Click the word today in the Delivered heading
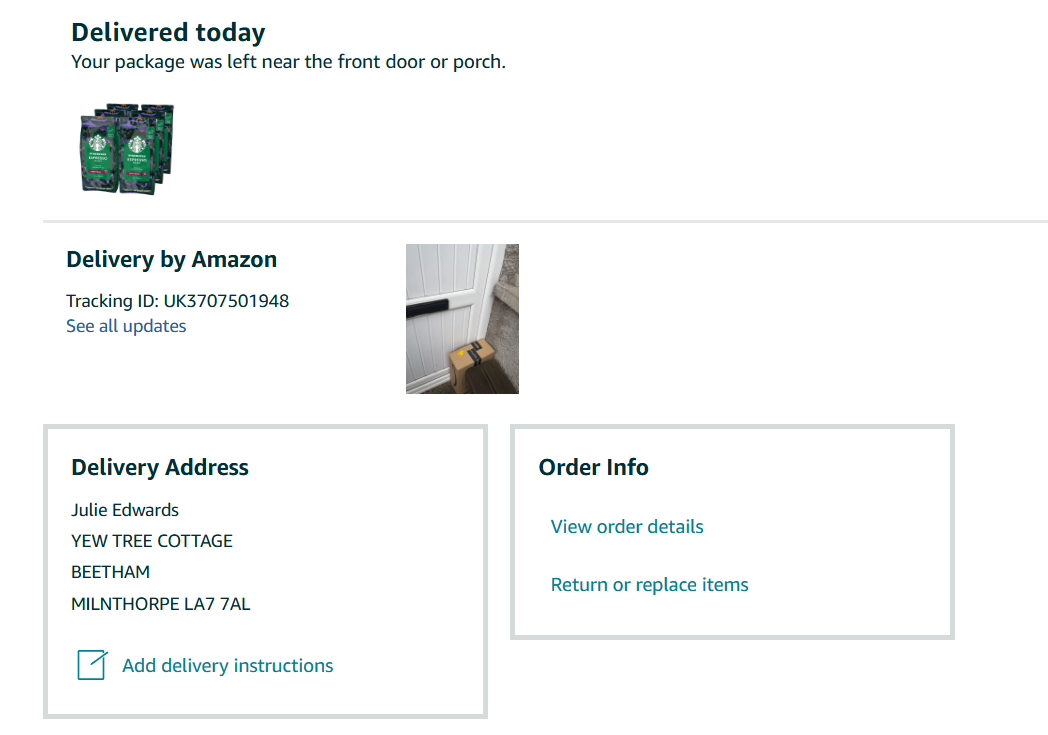 tap(230, 32)
